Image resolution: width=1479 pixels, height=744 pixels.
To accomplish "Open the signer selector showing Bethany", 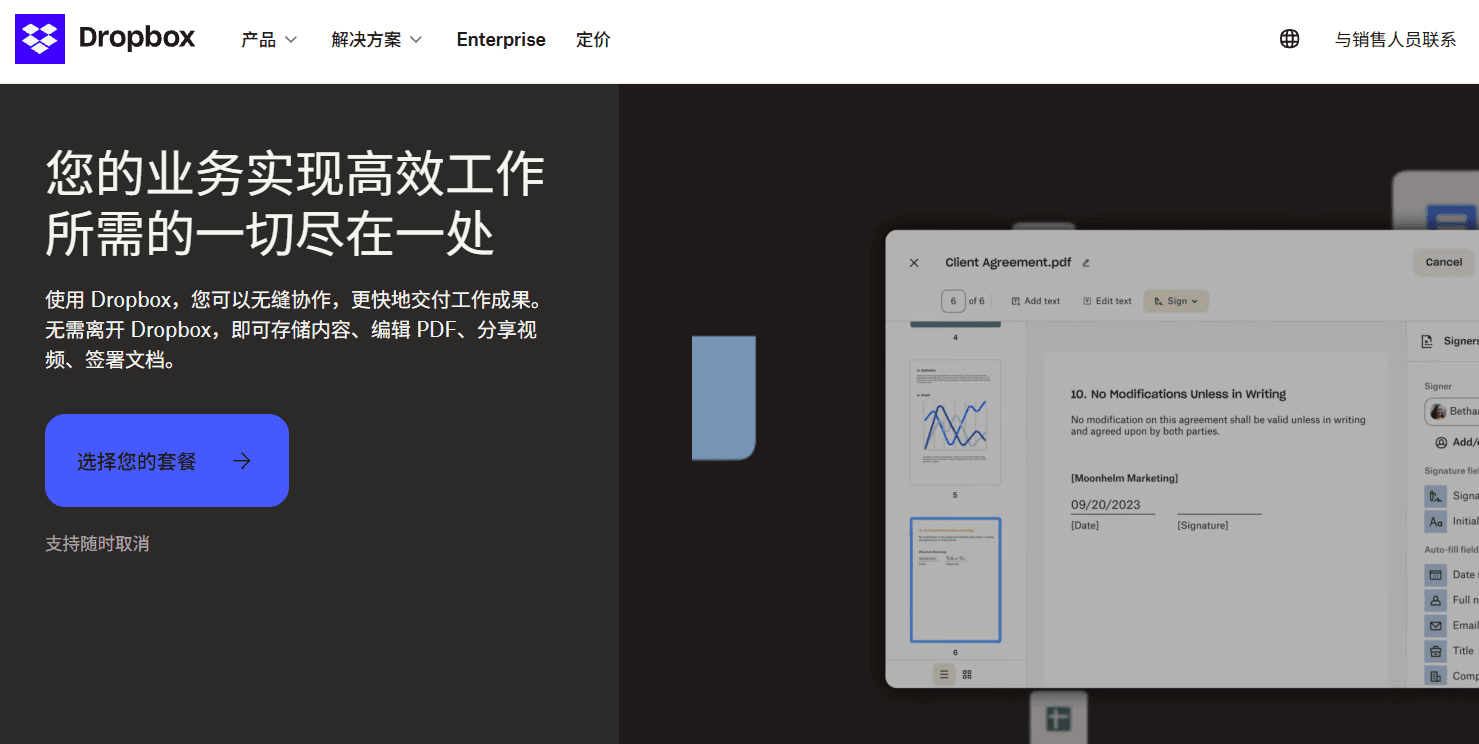I will tap(1452, 411).
